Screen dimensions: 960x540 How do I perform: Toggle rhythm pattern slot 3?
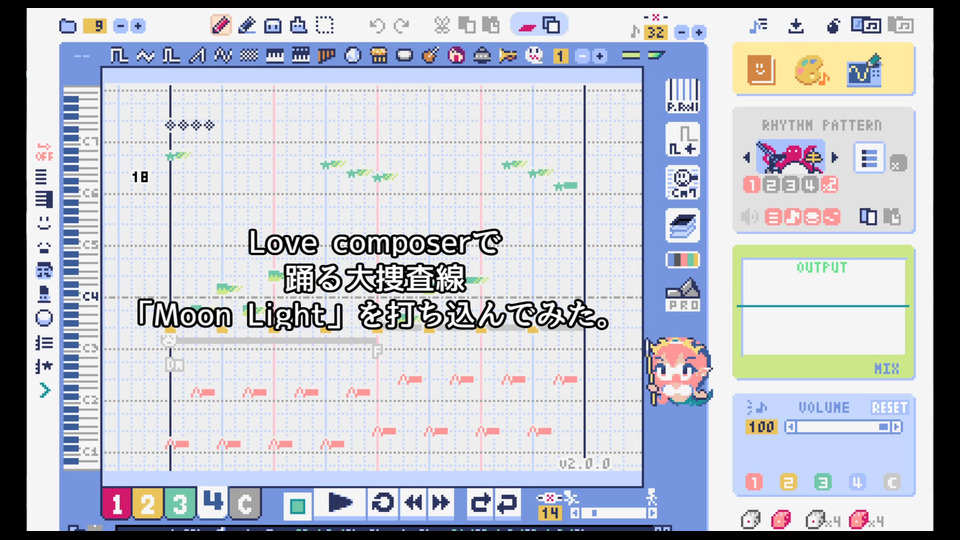click(790, 184)
